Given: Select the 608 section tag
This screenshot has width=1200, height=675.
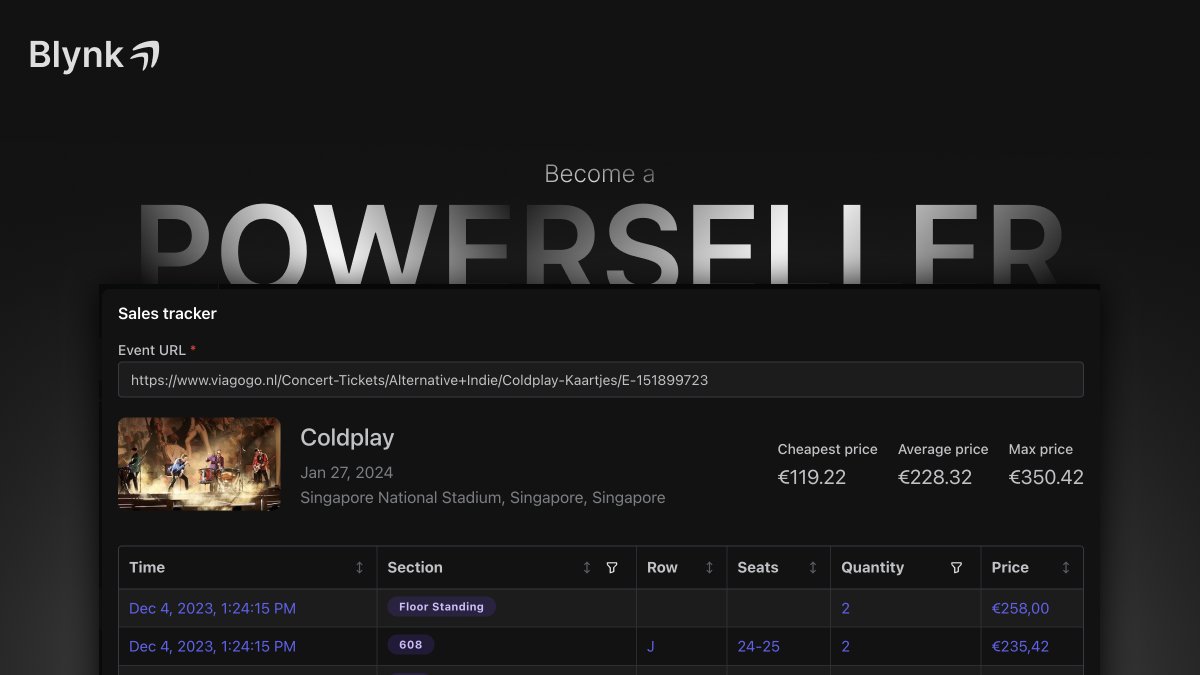Looking at the screenshot, I should [x=411, y=645].
